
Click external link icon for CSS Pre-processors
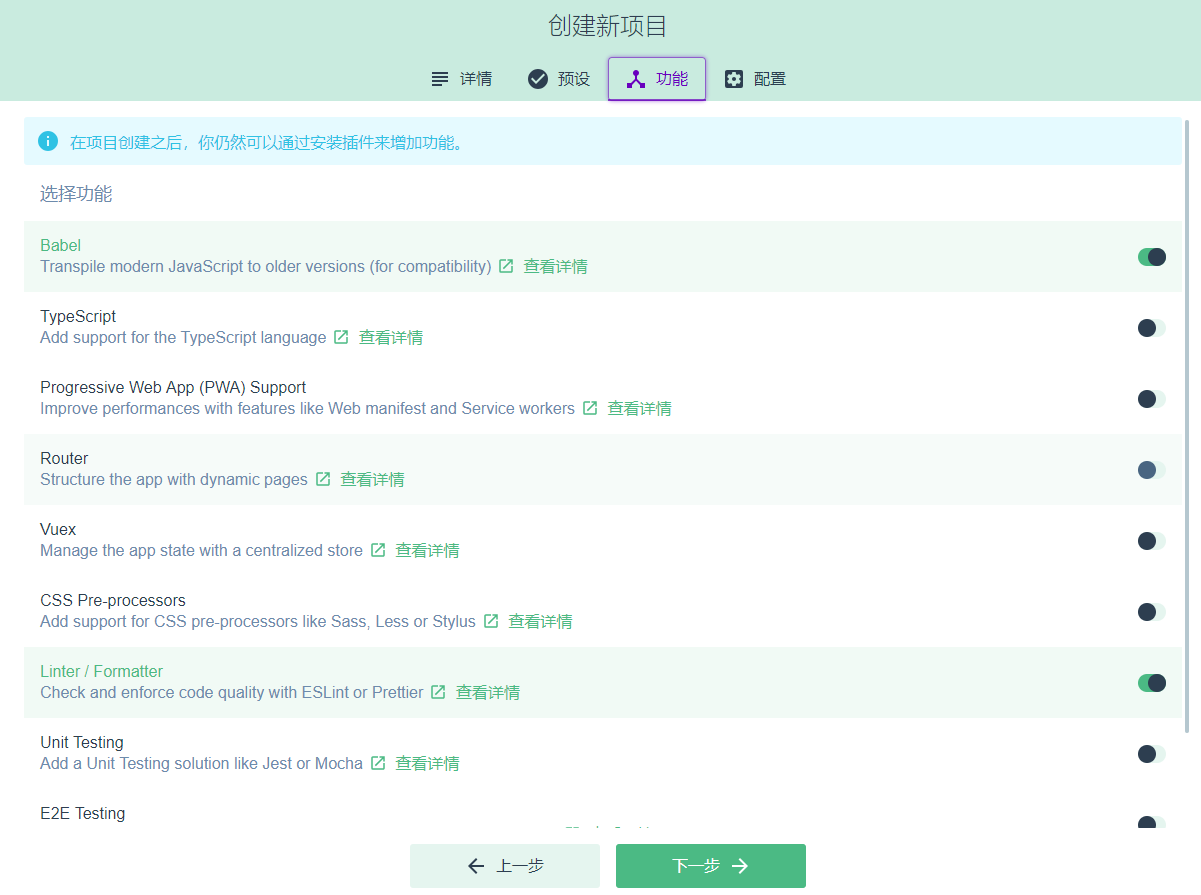click(491, 621)
